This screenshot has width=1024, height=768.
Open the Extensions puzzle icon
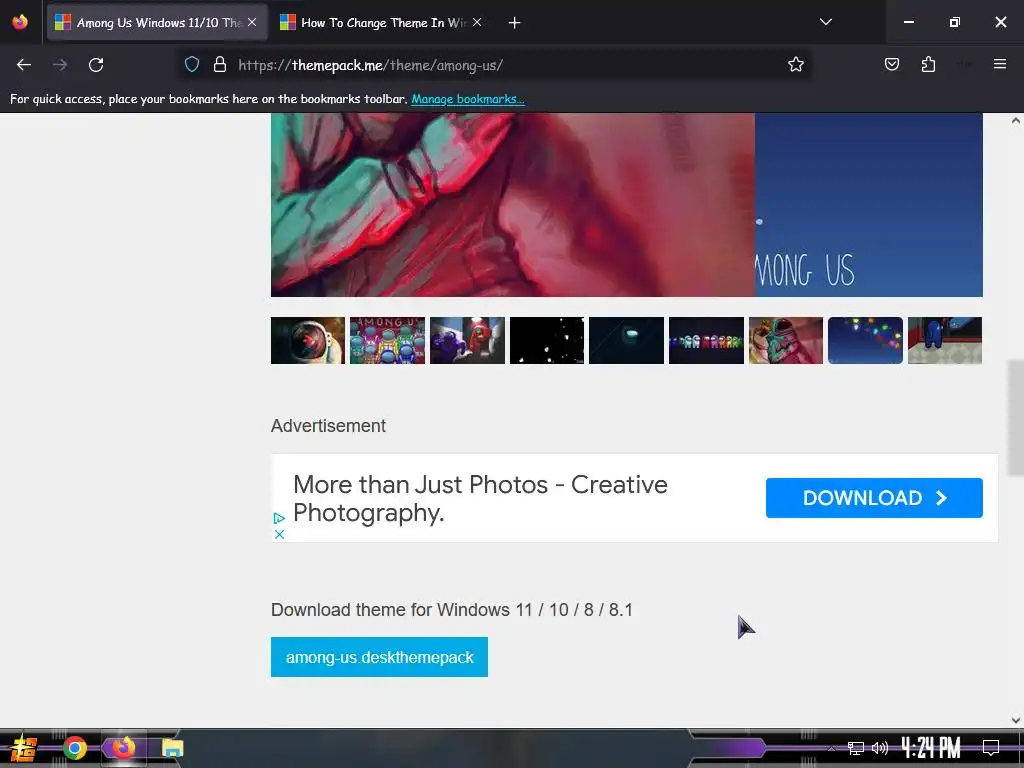(928, 64)
